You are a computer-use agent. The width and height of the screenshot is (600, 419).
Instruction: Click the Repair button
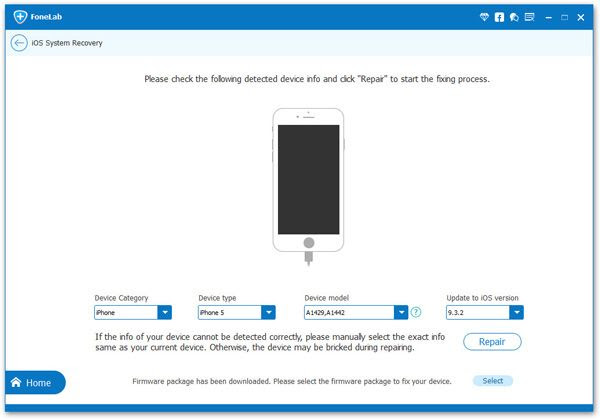coord(492,342)
